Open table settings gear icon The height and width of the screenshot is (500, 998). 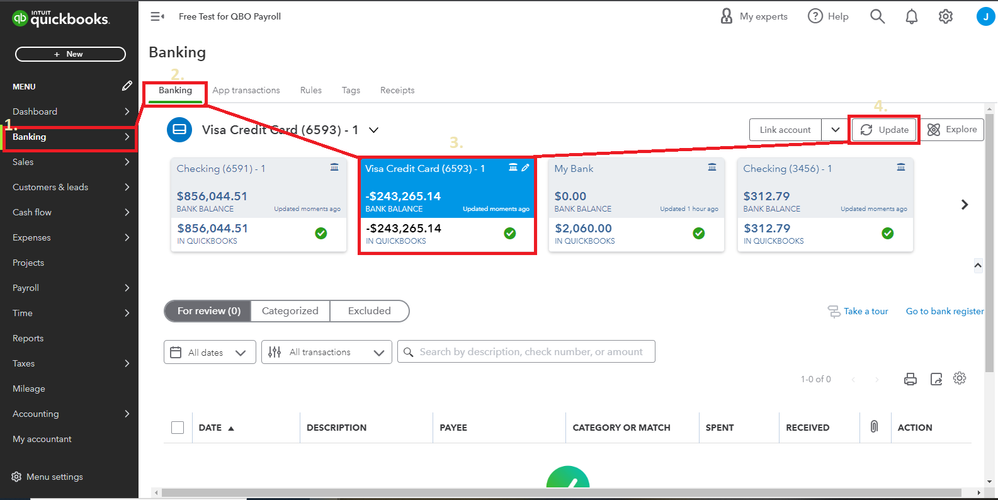[960, 378]
